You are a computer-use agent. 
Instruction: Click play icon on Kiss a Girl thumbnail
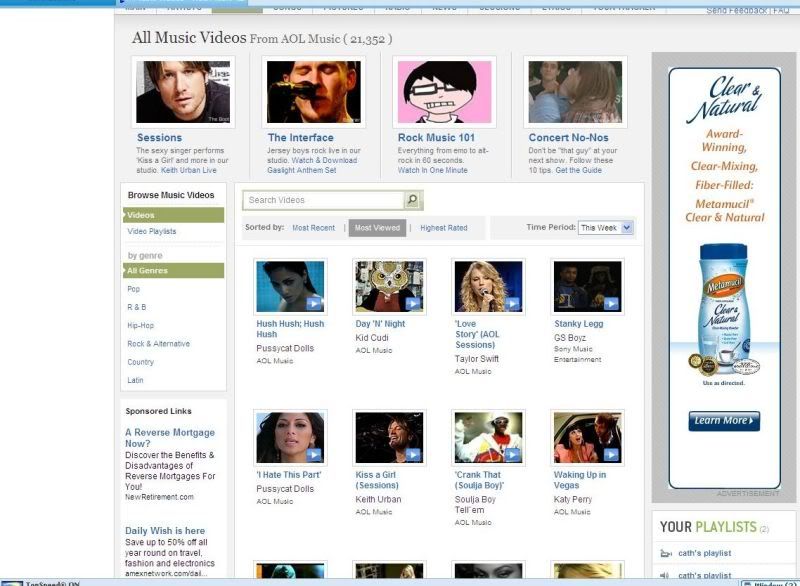click(x=413, y=454)
